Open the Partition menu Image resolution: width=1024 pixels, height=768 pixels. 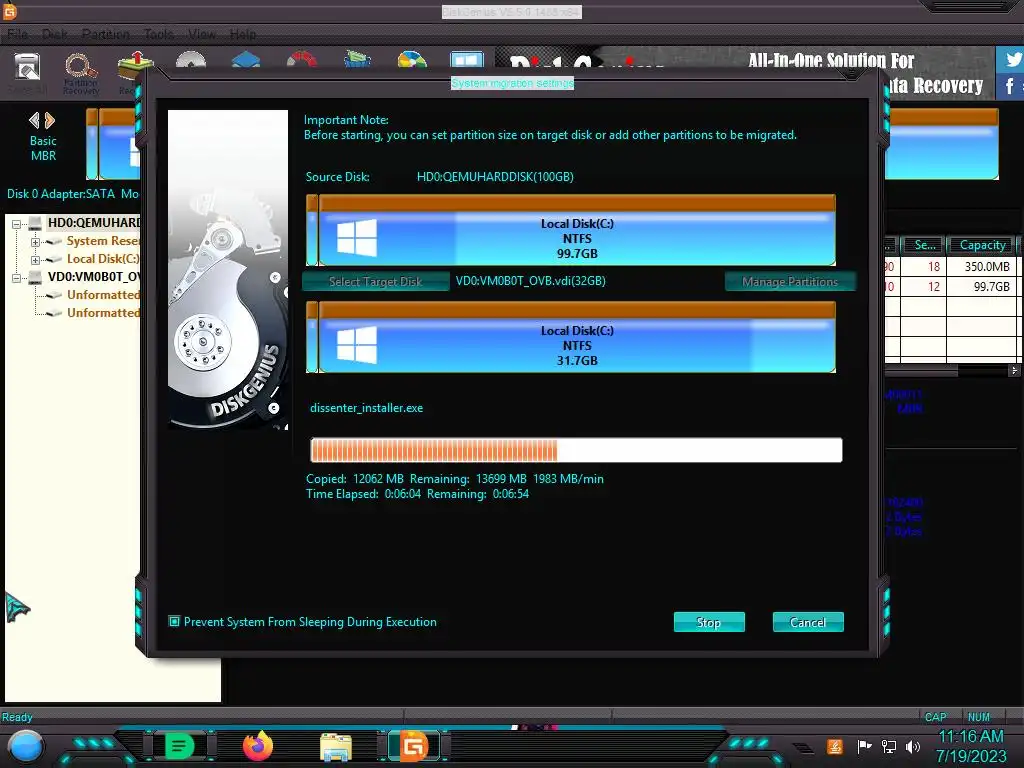(x=105, y=34)
